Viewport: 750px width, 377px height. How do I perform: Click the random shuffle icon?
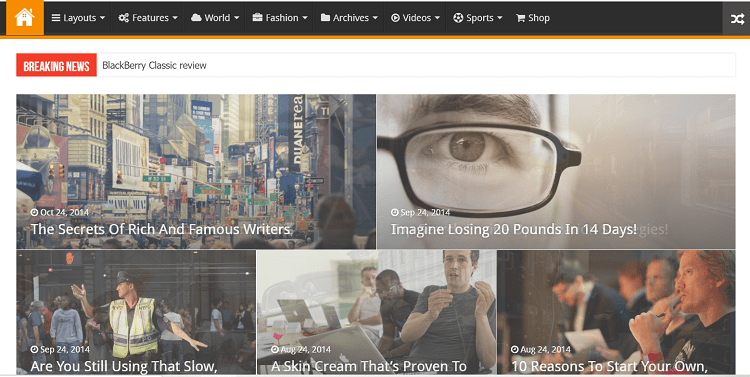tap(737, 18)
